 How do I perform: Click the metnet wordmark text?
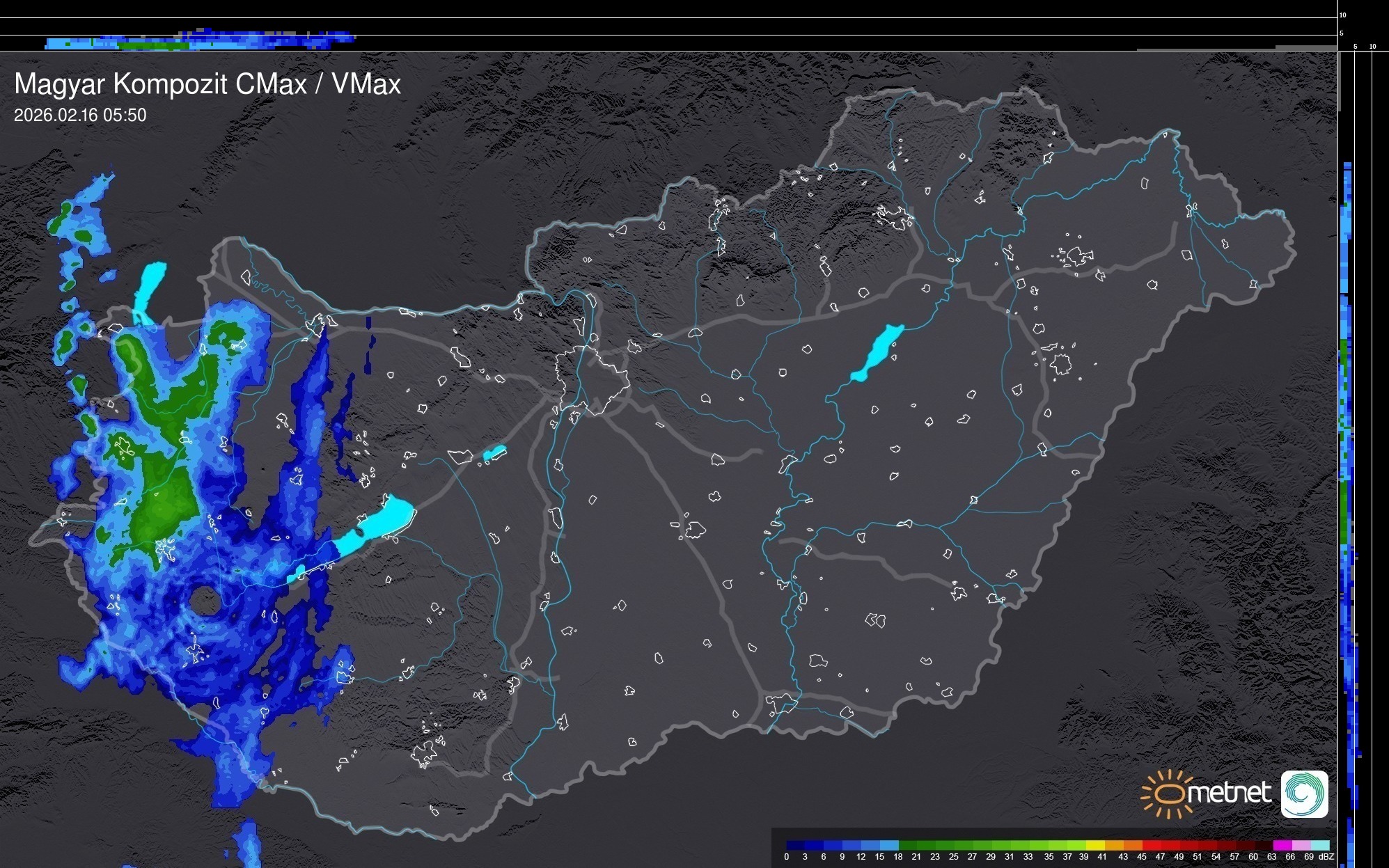pyautogui.click(x=1229, y=793)
